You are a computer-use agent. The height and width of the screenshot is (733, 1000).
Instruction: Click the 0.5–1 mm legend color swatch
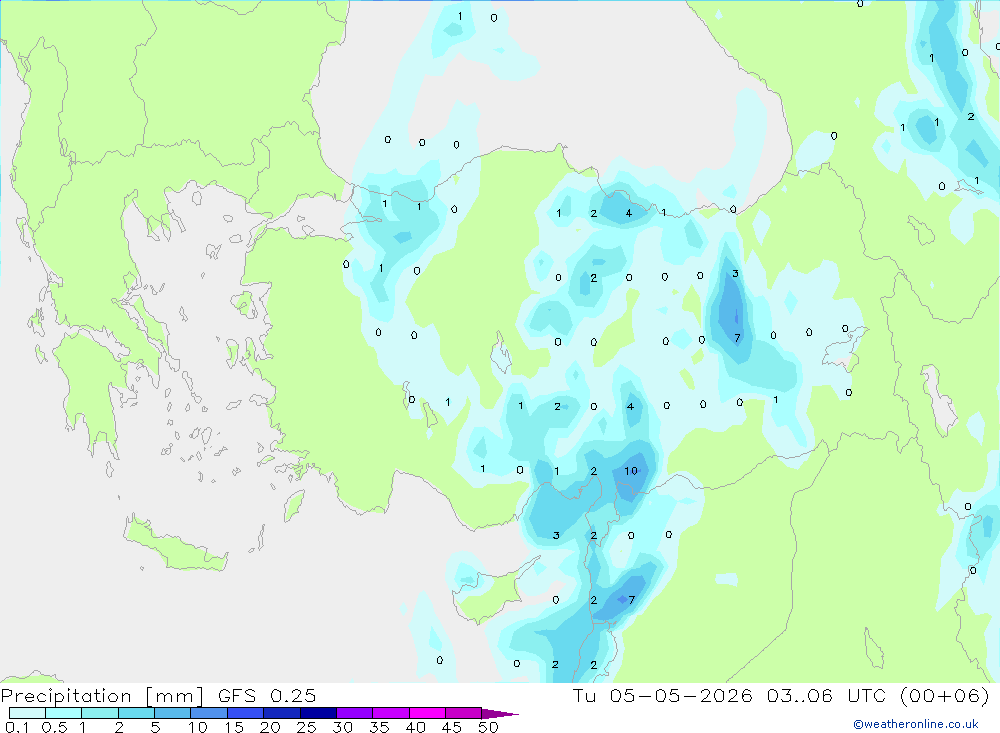[64, 713]
